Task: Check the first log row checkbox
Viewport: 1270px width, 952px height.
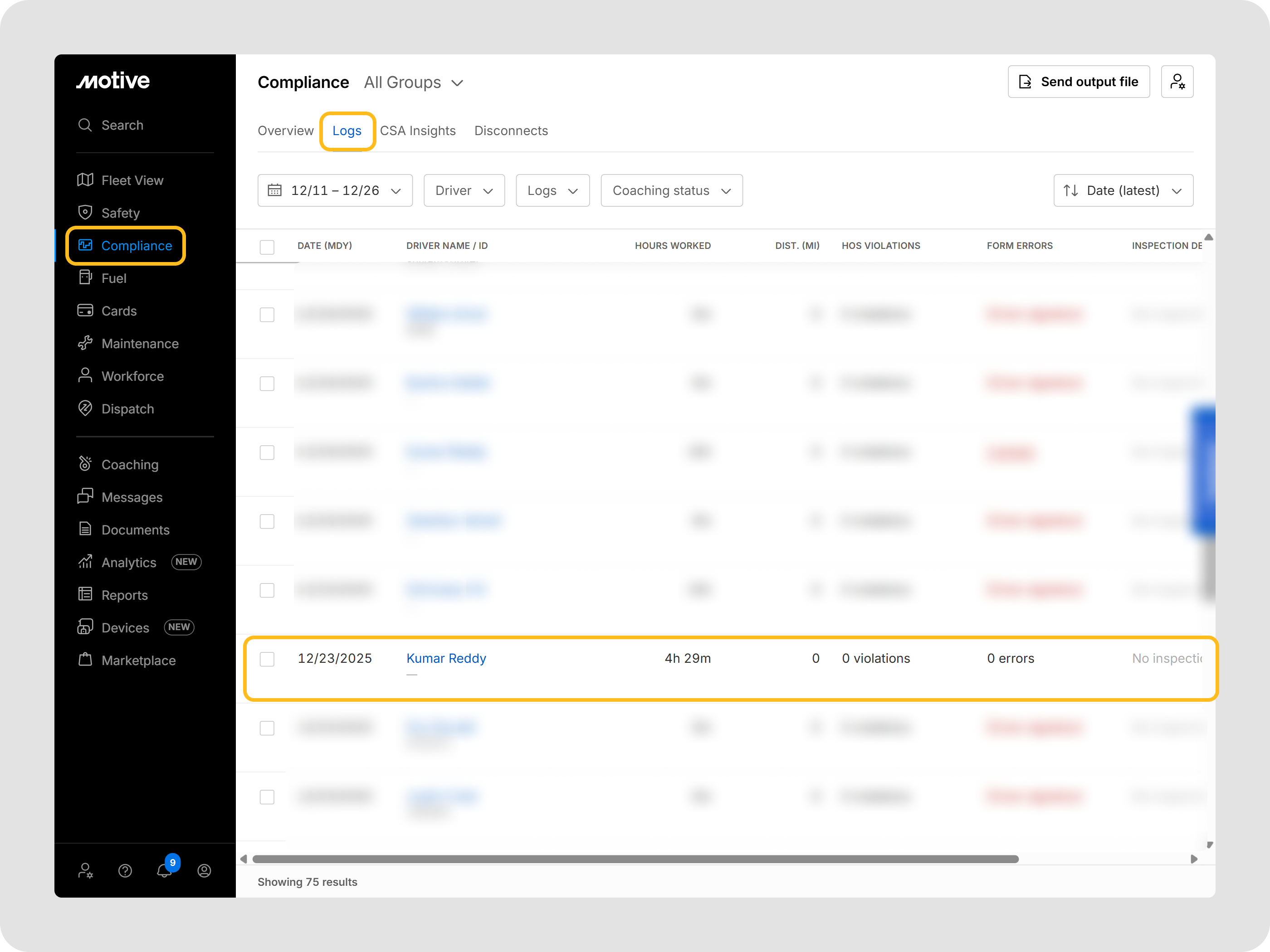Action: coord(267,315)
